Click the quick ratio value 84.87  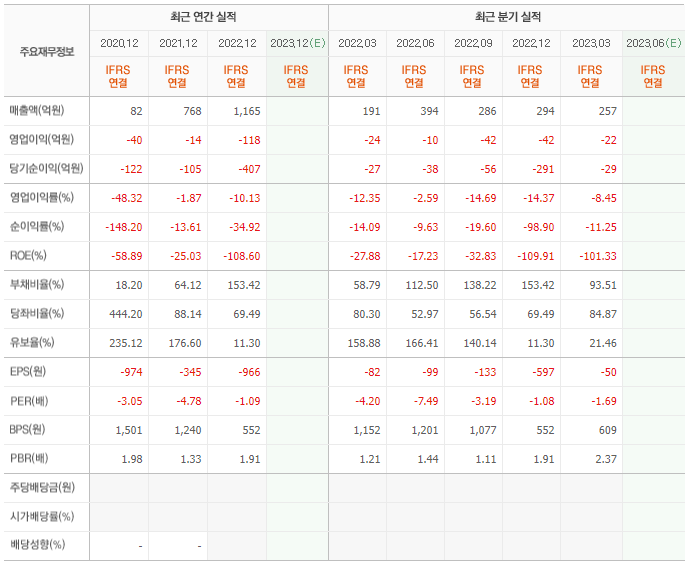pyautogui.click(x=603, y=314)
